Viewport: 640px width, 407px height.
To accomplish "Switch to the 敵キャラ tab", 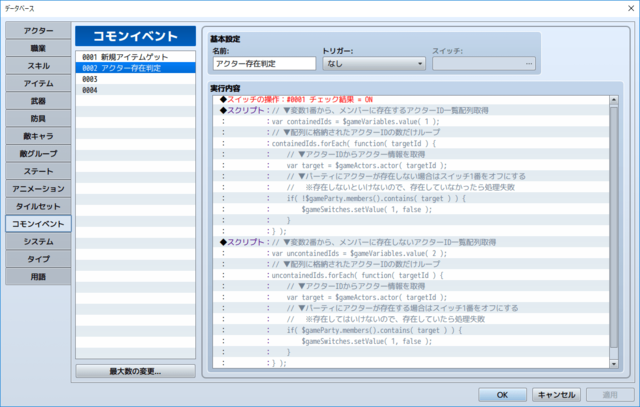I will [38, 136].
